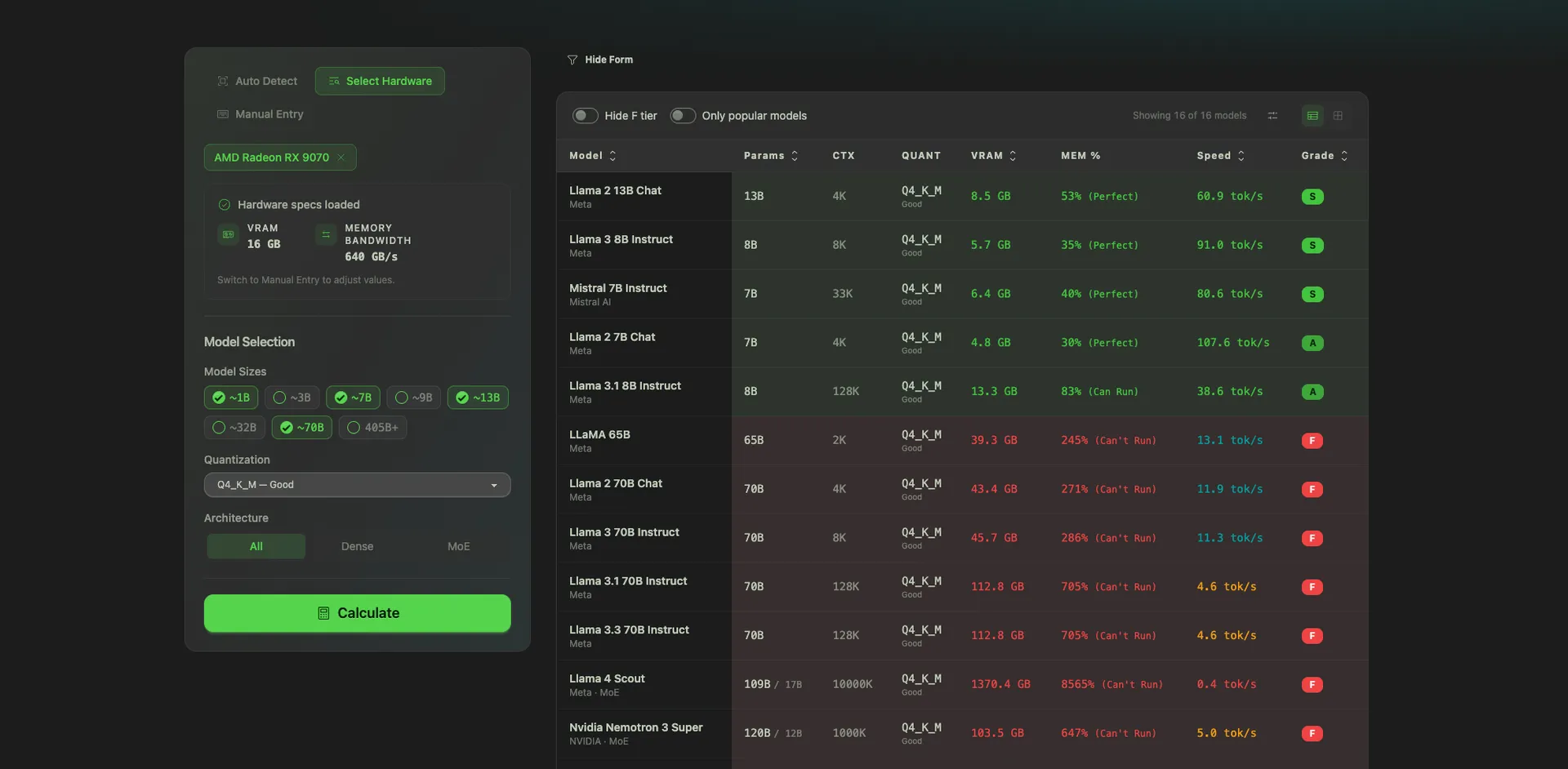This screenshot has height=769, width=1568.
Task: Turn on Only popular models
Action: pyautogui.click(x=682, y=115)
